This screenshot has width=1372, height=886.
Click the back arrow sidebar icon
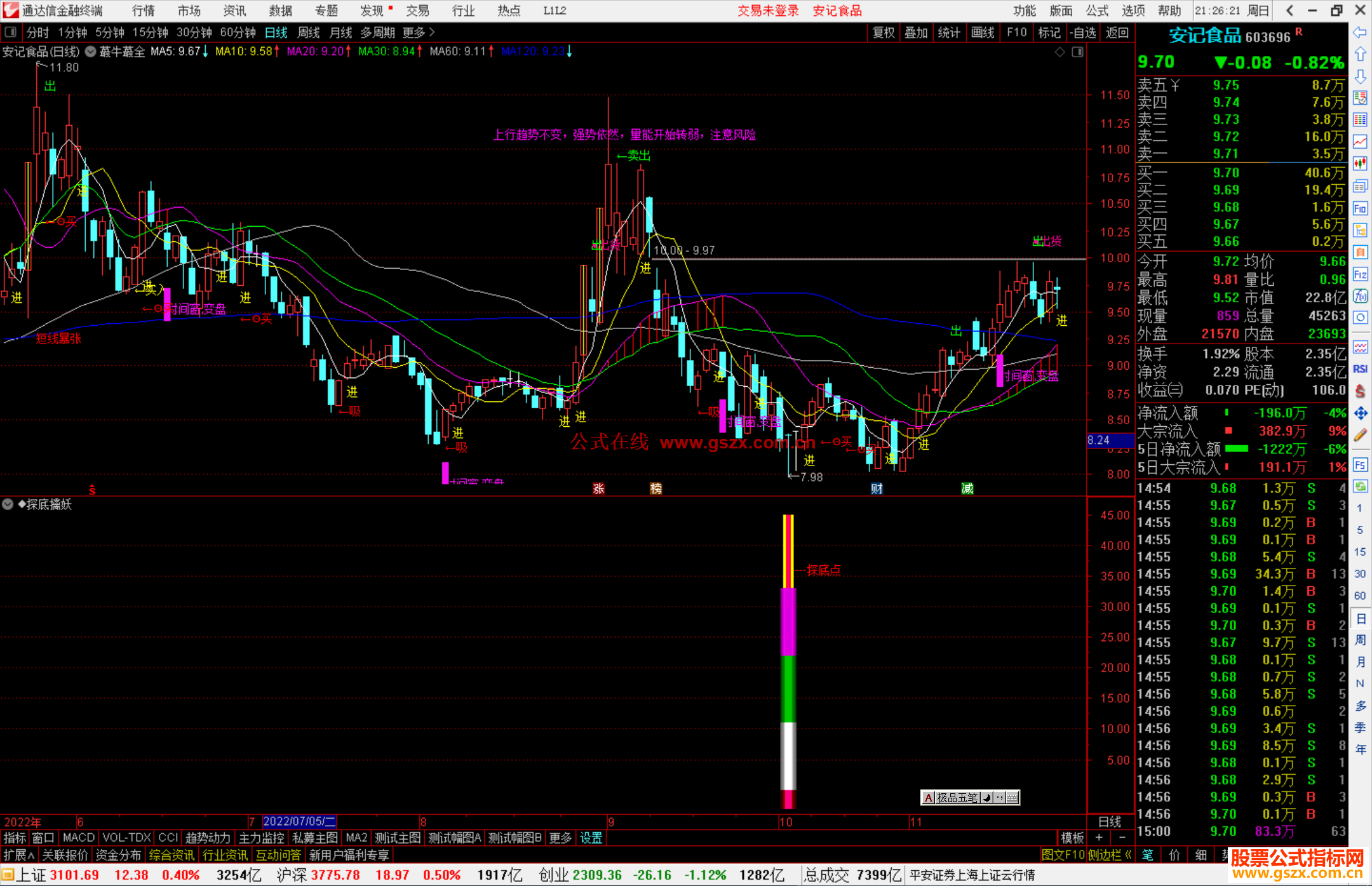(1360, 32)
